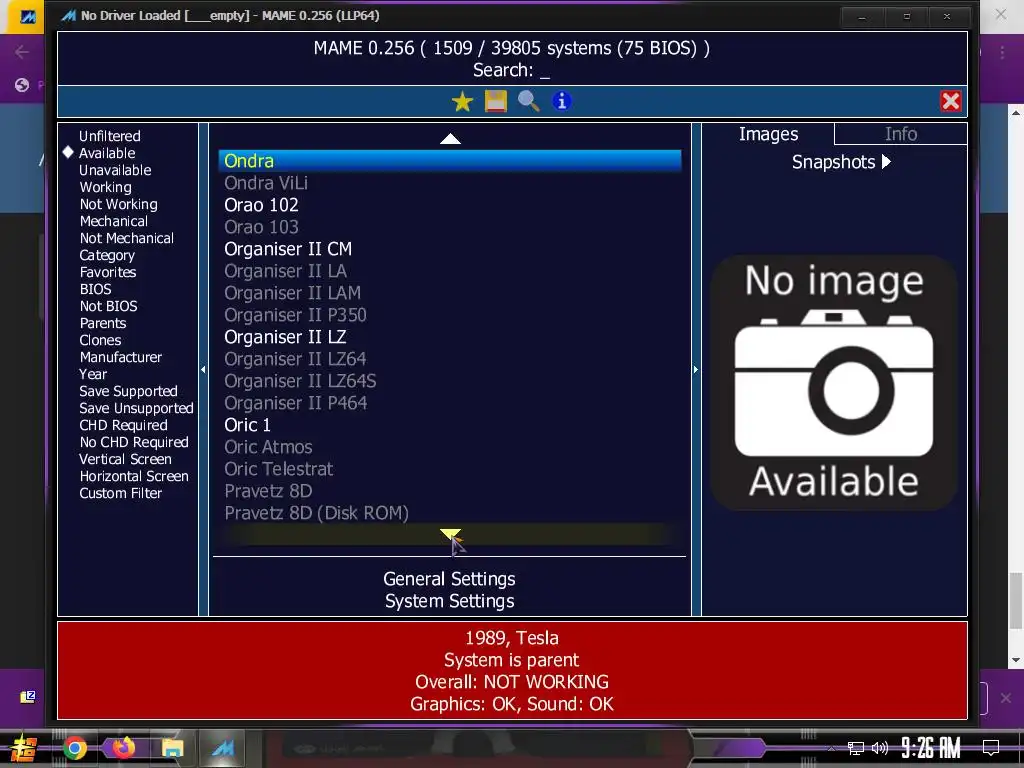Select Pravetz 8D in the list
The width and height of the screenshot is (1024, 768).
coord(450,490)
